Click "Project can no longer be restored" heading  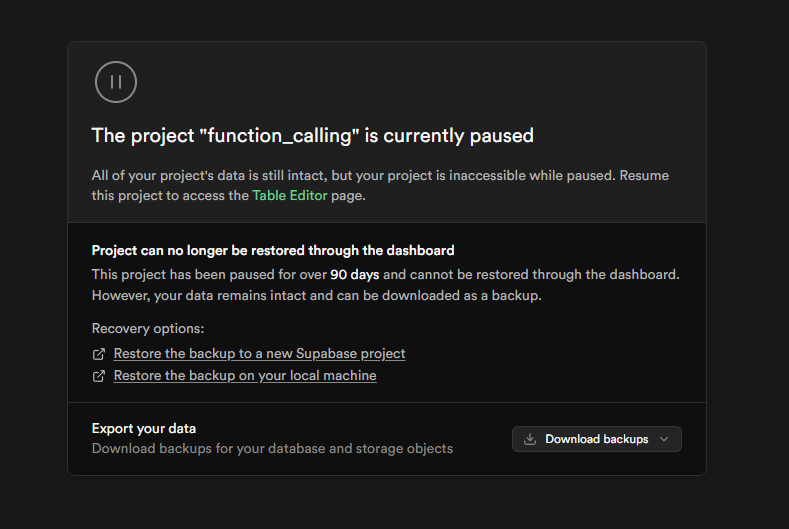point(273,251)
